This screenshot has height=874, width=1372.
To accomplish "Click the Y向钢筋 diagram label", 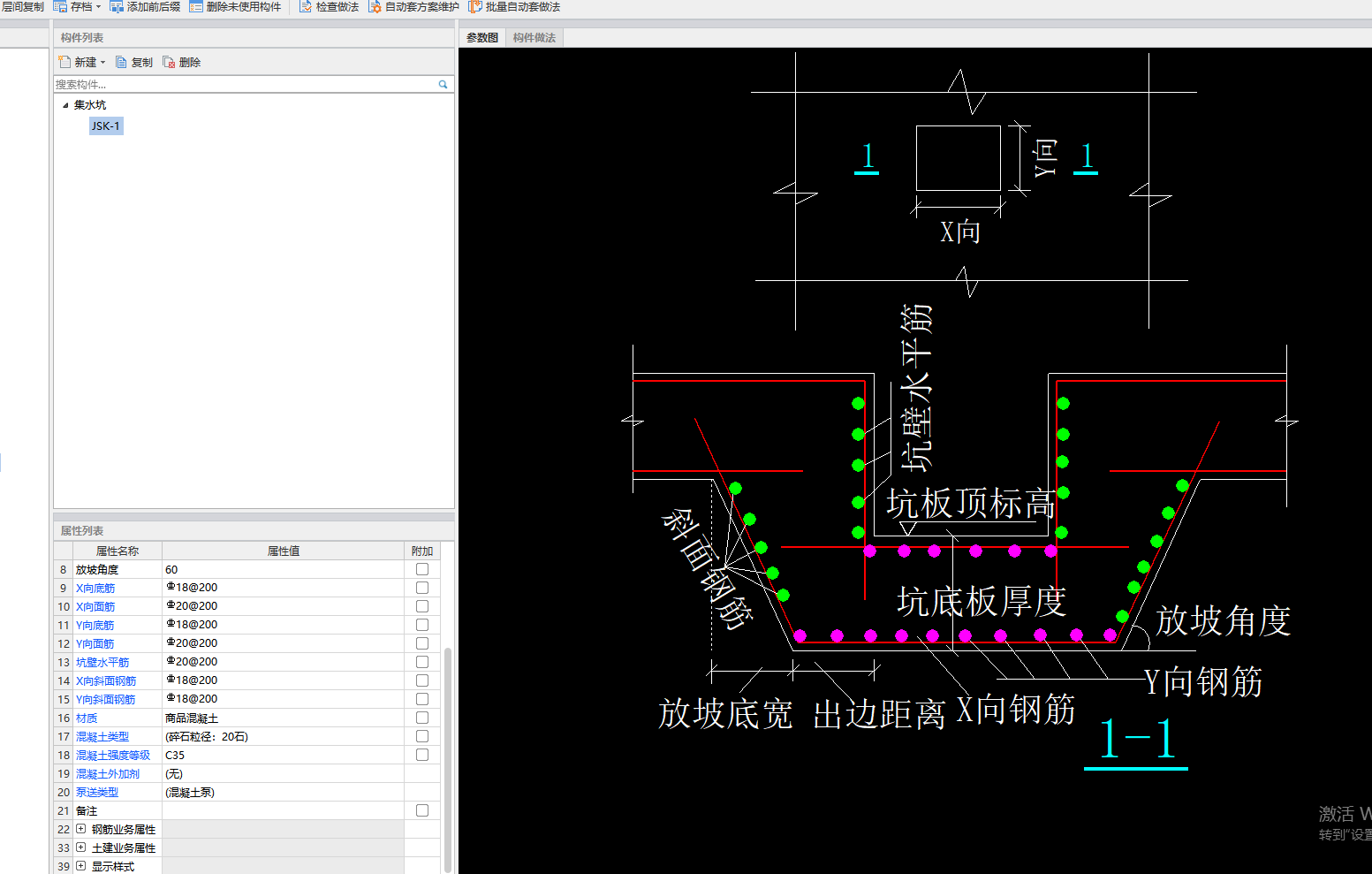I will pyautogui.click(x=1203, y=681).
